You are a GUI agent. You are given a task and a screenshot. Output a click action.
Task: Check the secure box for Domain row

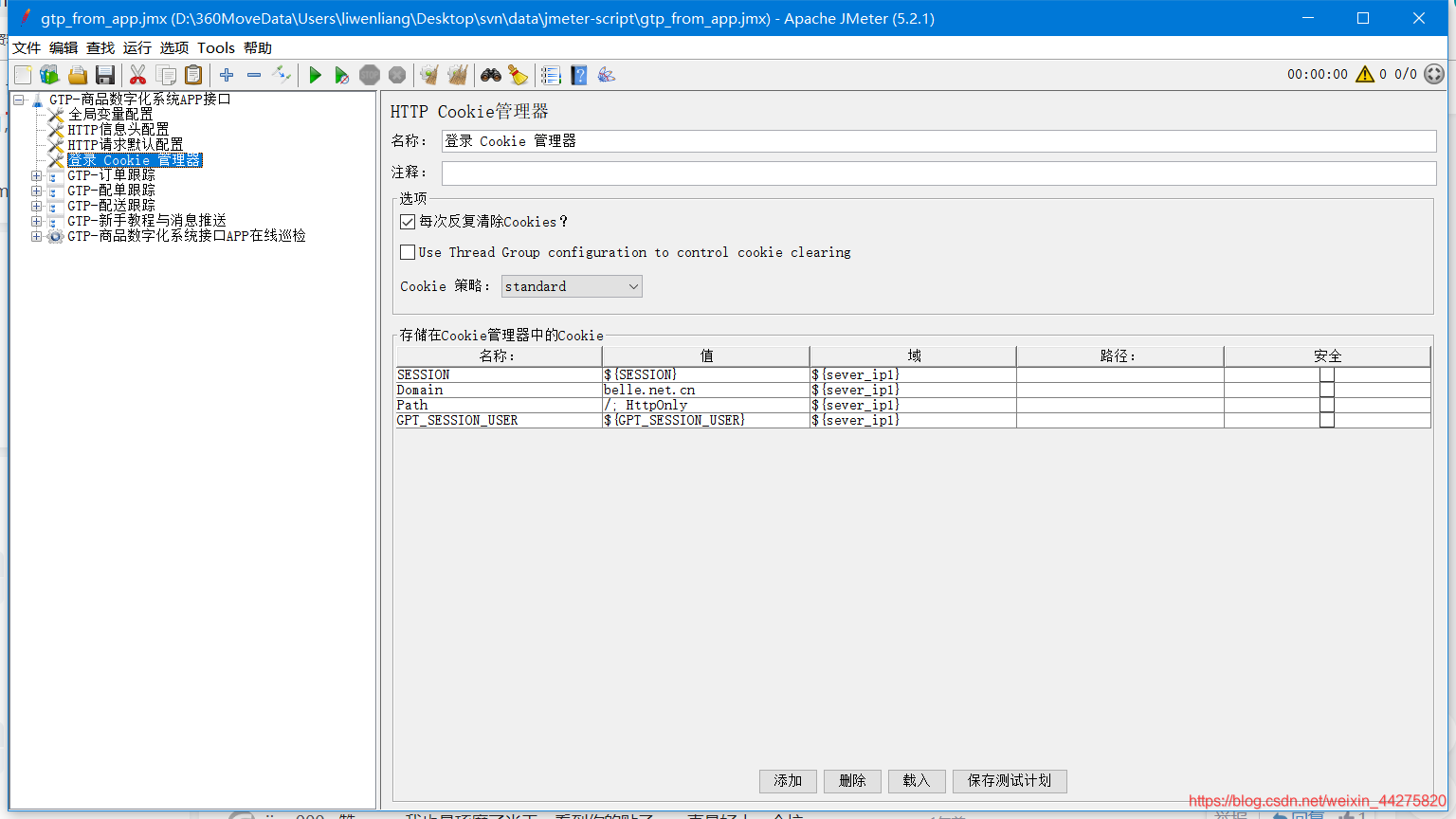pos(1327,390)
